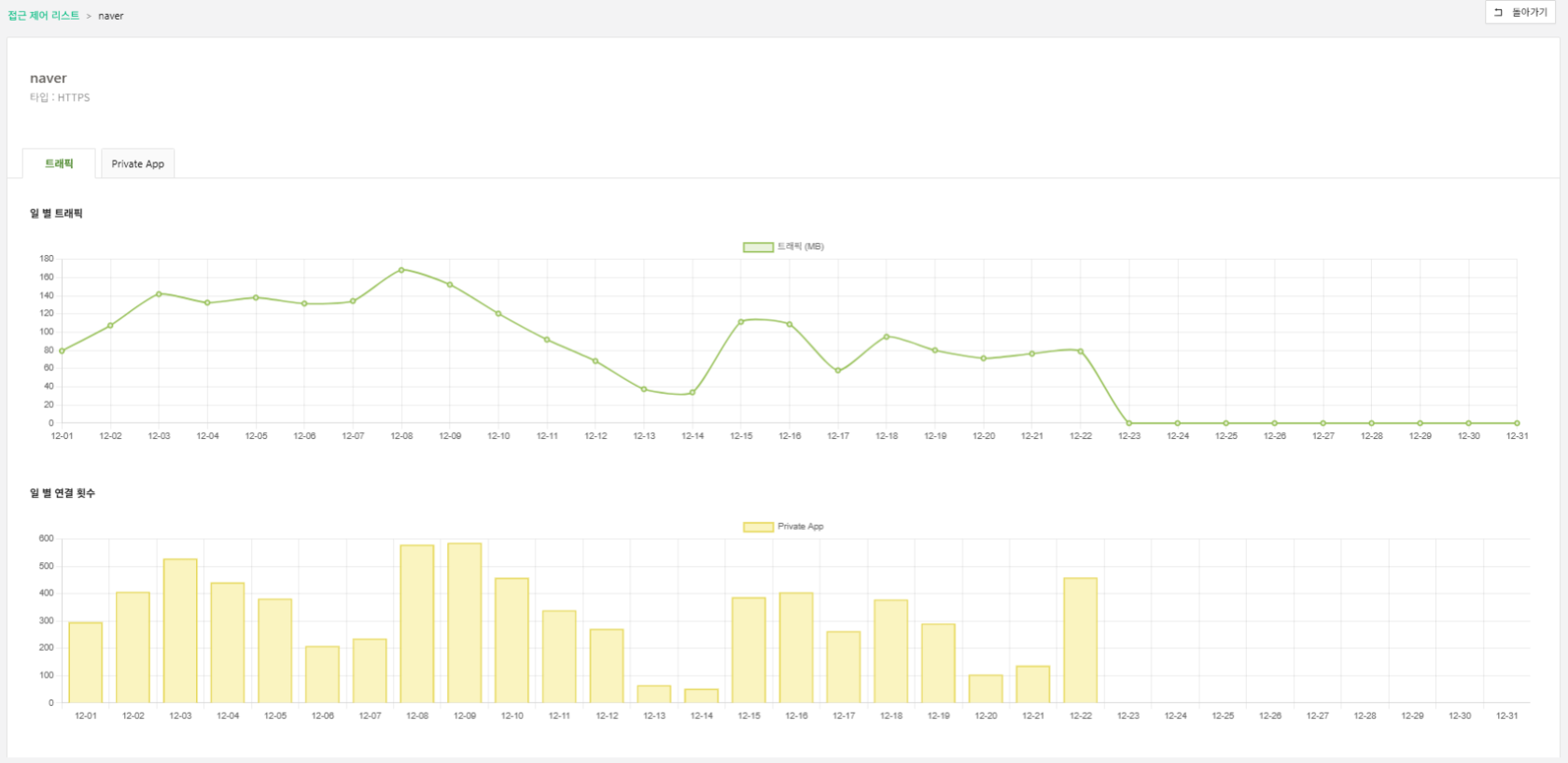
Task: Select the 12-23 zero point on traffic line
Action: pos(1129,423)
